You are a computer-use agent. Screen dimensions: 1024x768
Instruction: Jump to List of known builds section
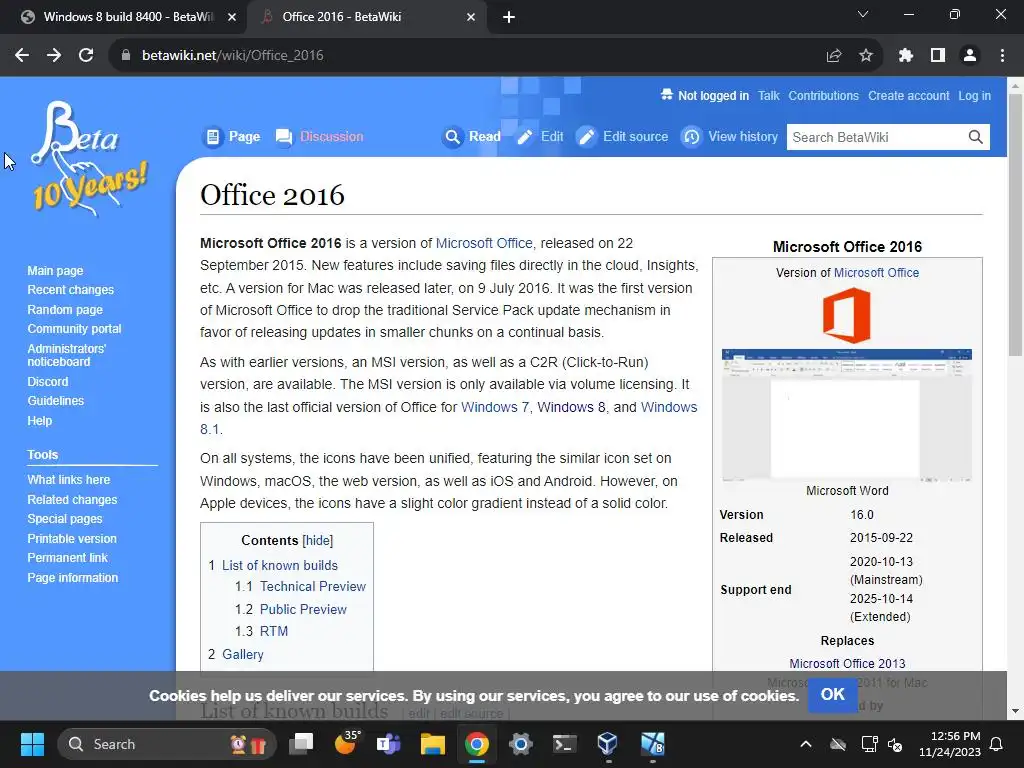pyautogui.click(x=280, y=566)
